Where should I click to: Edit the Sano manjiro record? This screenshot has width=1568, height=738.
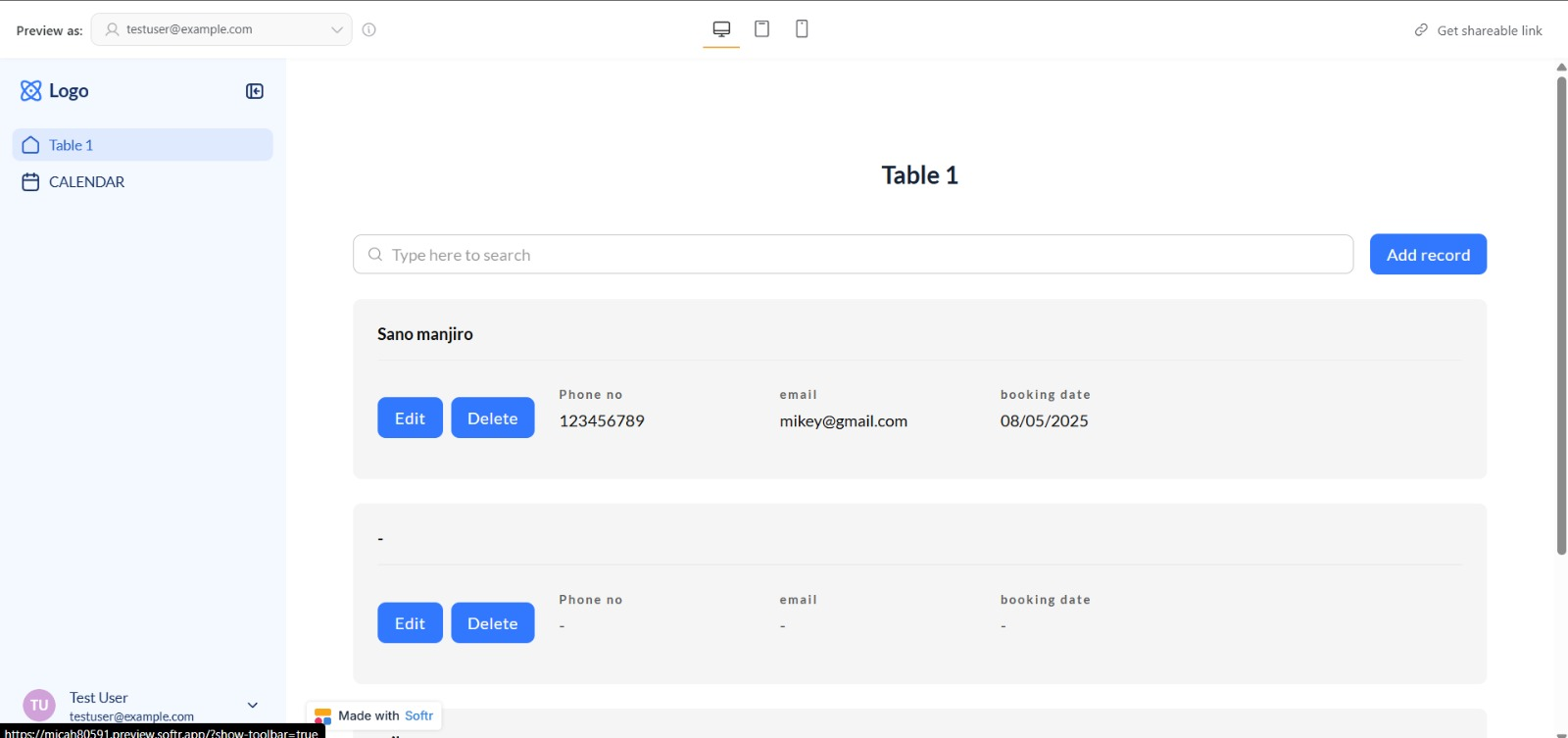tap(410, 418)
